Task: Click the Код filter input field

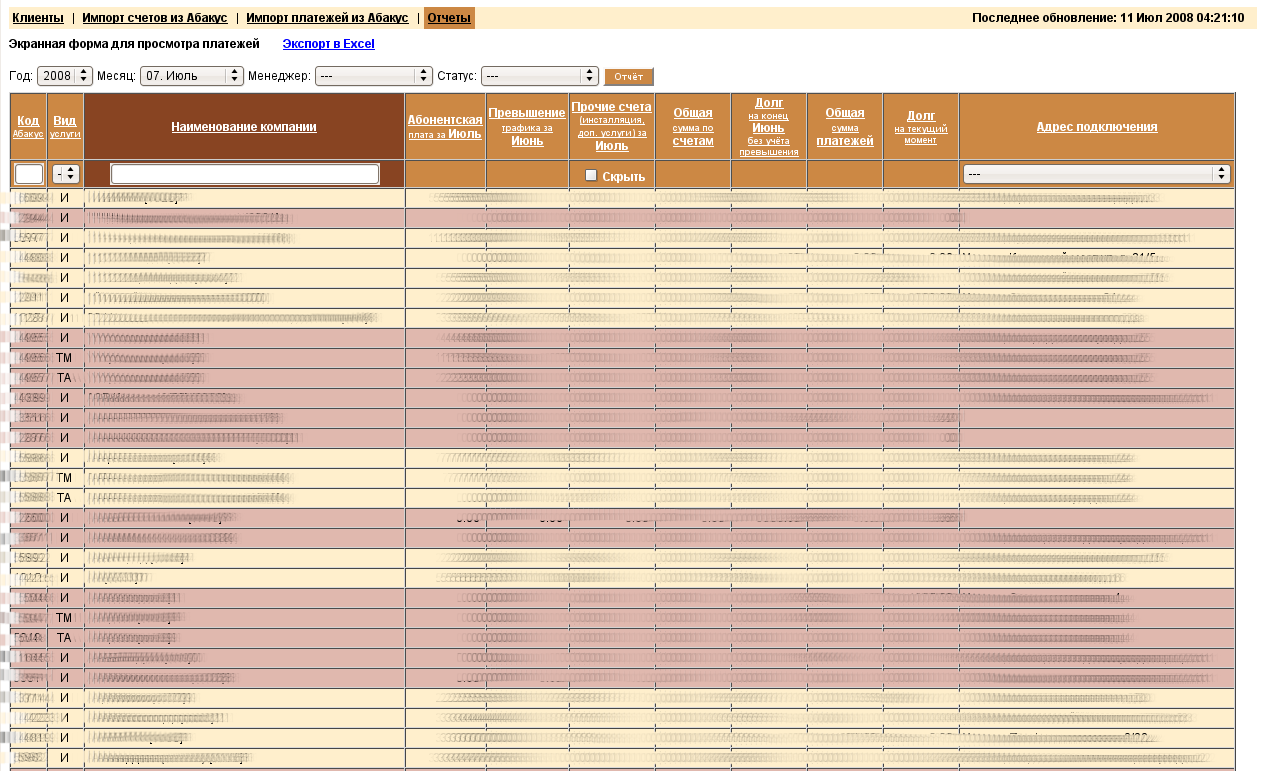Action: click(29, 174)
